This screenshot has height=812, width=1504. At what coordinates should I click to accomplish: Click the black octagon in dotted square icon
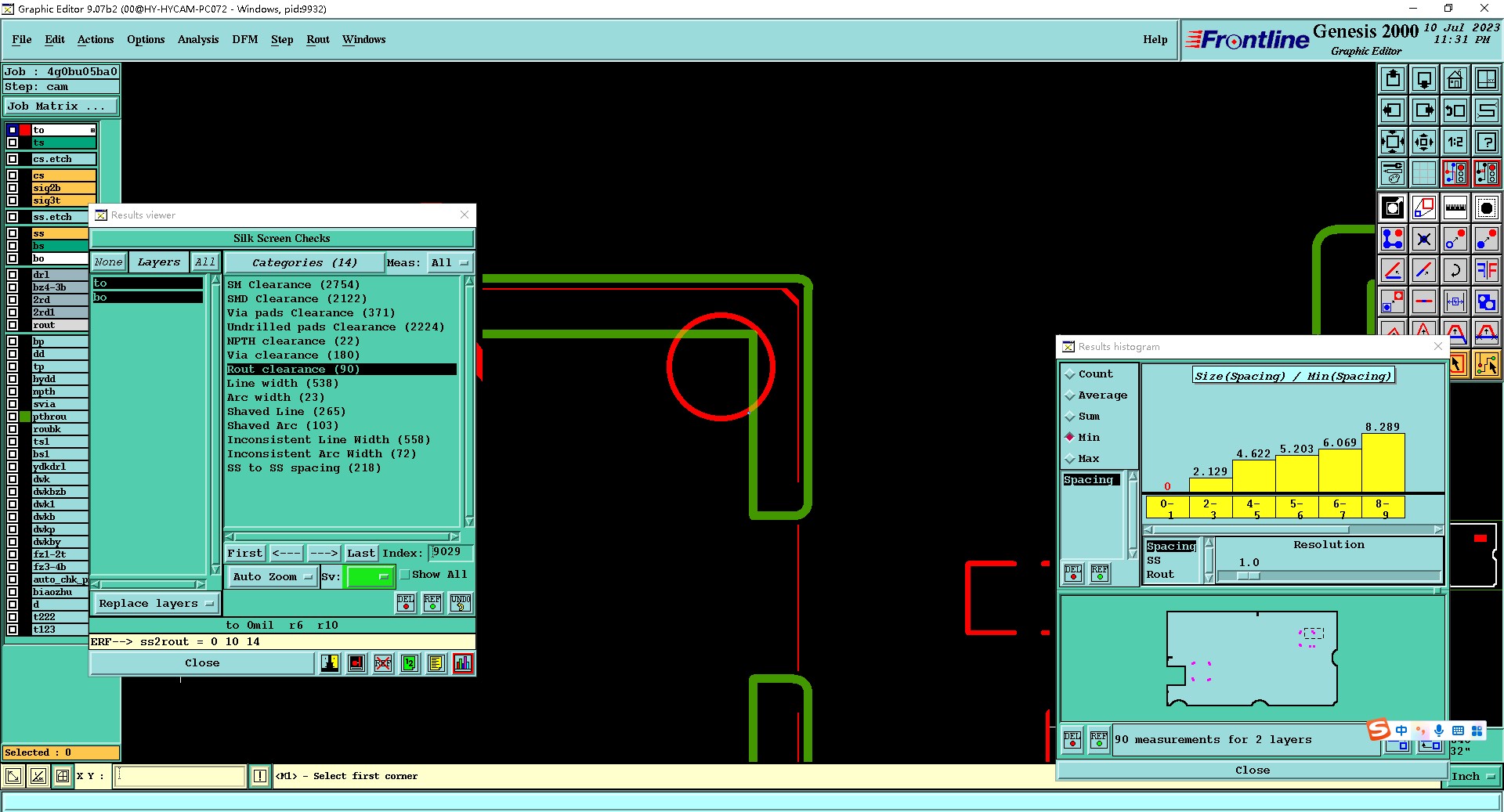[x=1486, y=208]
